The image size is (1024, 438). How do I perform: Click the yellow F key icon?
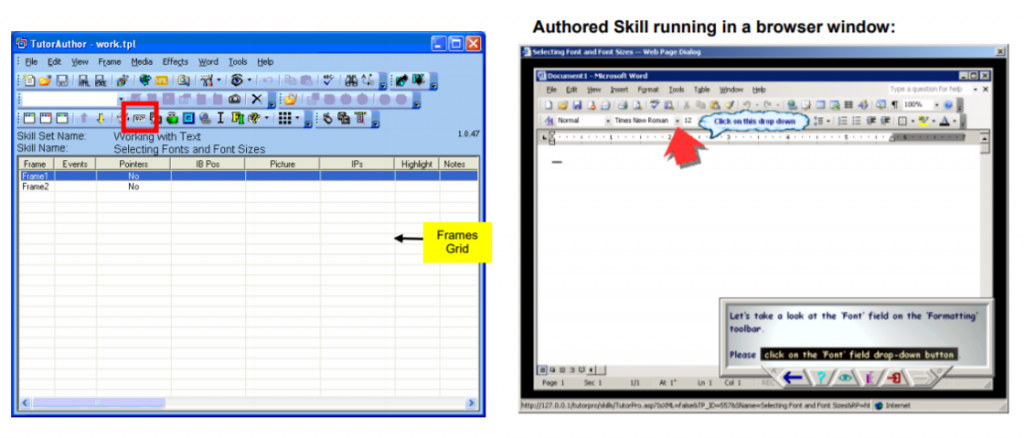pos(236,119)
